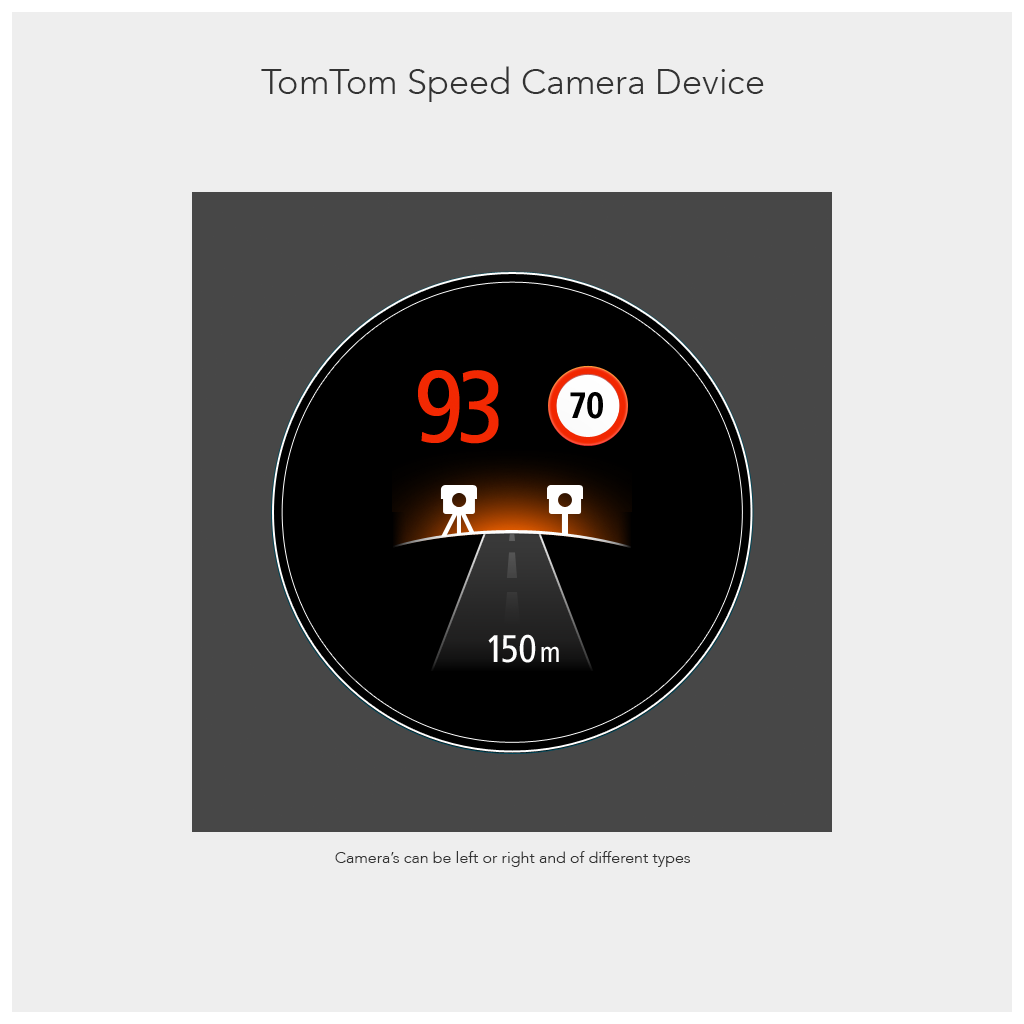This screenshot has height=1024, width=1024.
Task: Click the red ring of the 70 sign
Action: tap(588, 370)
